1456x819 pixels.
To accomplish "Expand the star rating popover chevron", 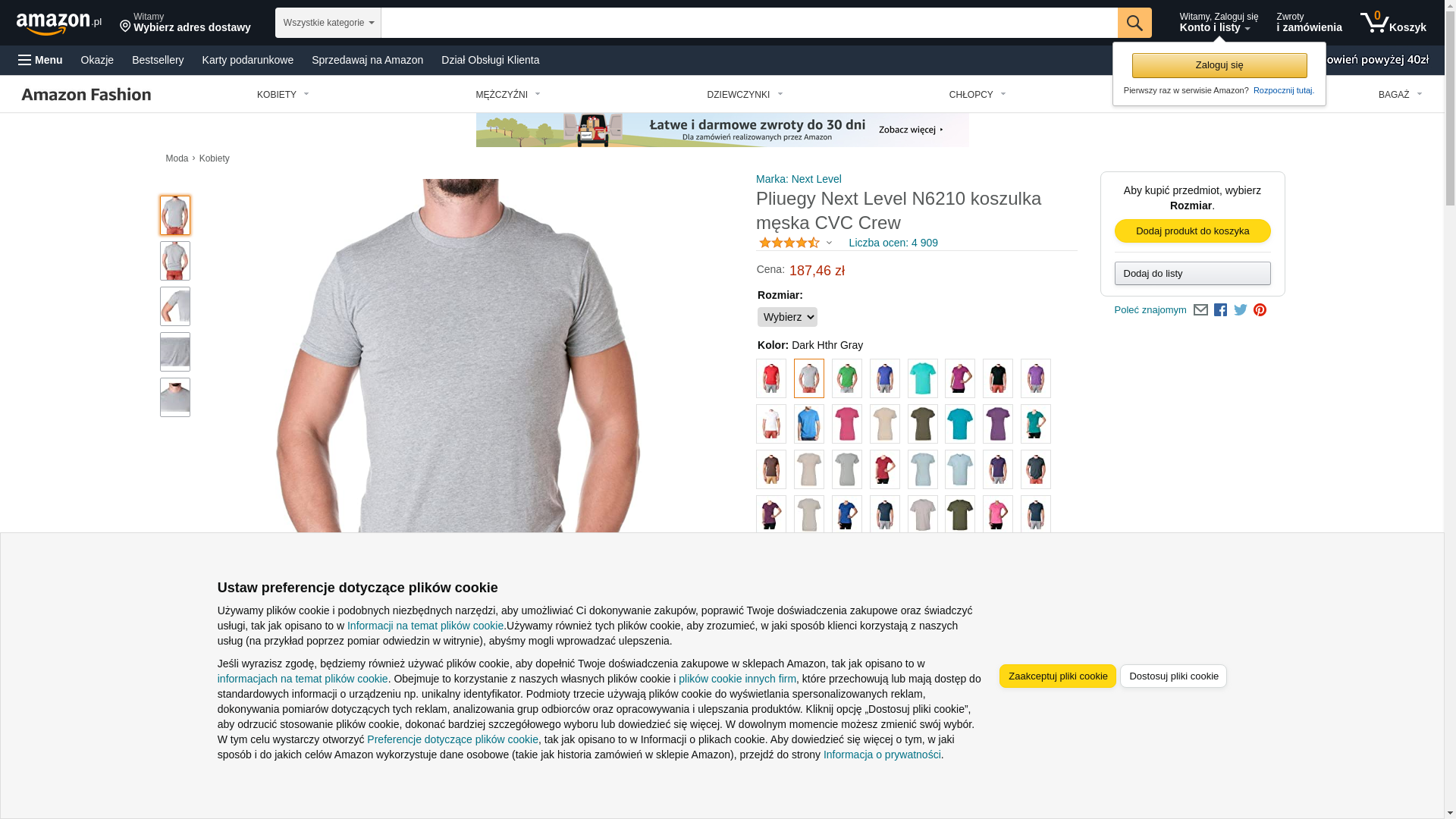I will (829, 243).
